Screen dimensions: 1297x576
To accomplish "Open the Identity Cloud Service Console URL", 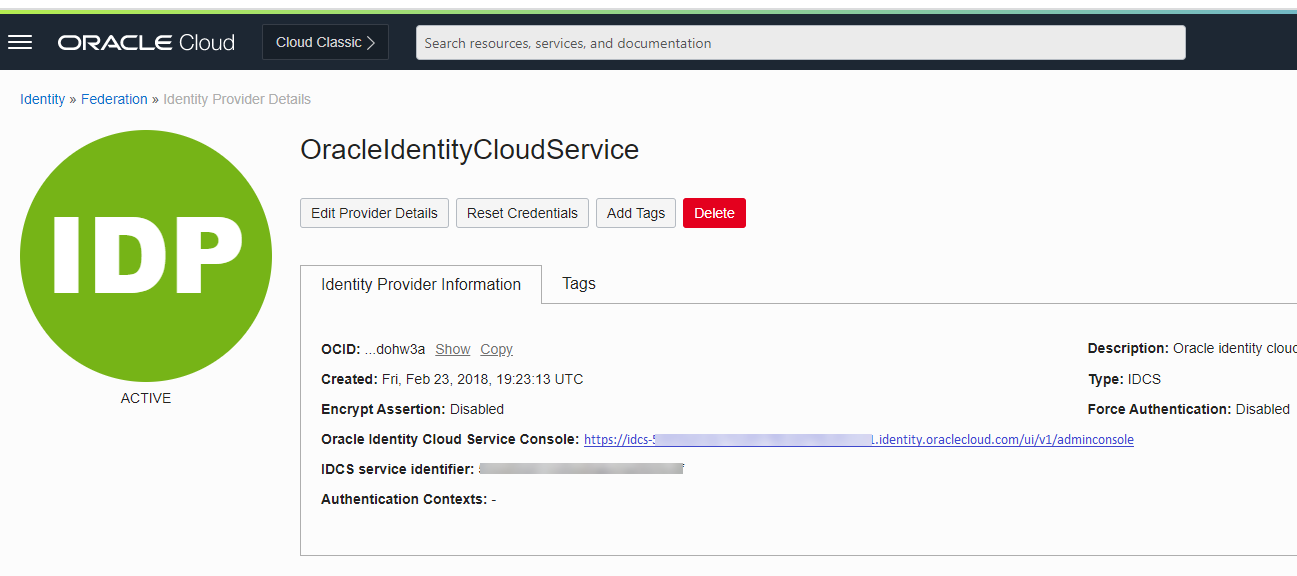I will point(859,439).
